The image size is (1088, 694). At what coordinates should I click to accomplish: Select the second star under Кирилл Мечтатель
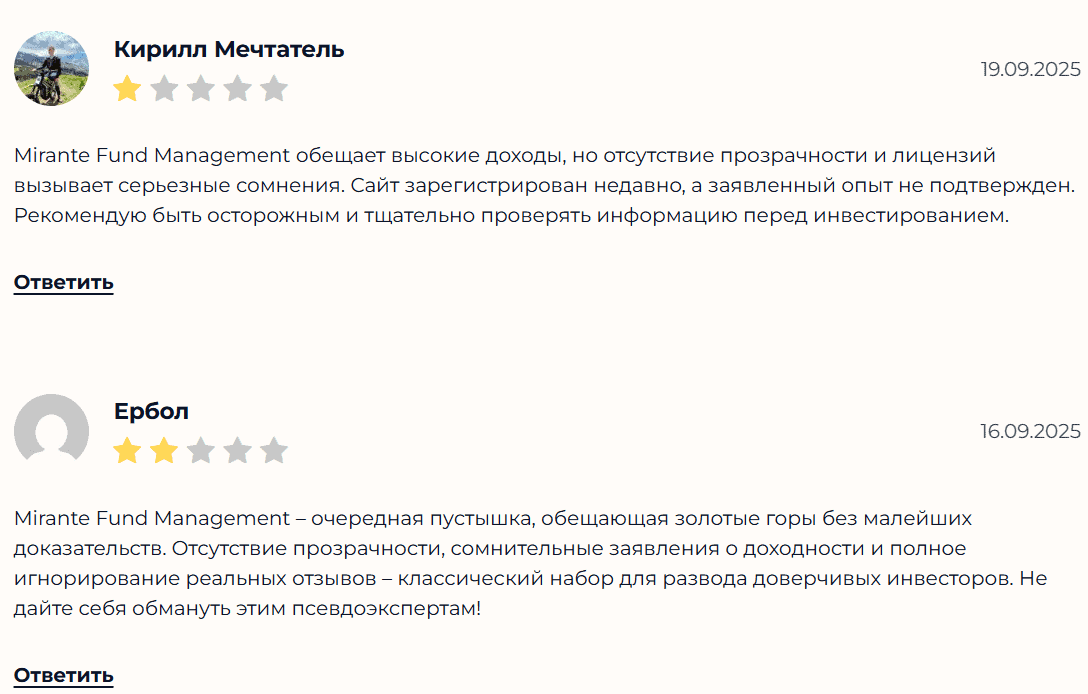[162, 89]
